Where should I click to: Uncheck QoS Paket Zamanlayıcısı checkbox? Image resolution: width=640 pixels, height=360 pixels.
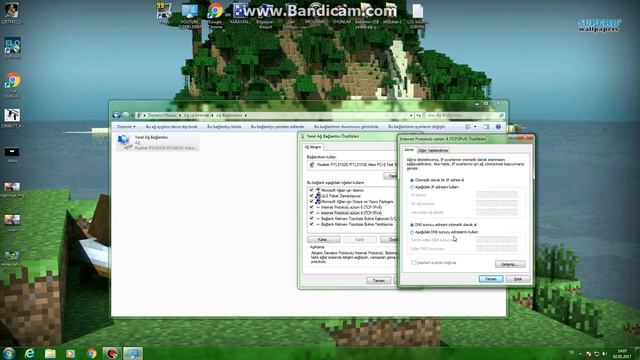312,196
